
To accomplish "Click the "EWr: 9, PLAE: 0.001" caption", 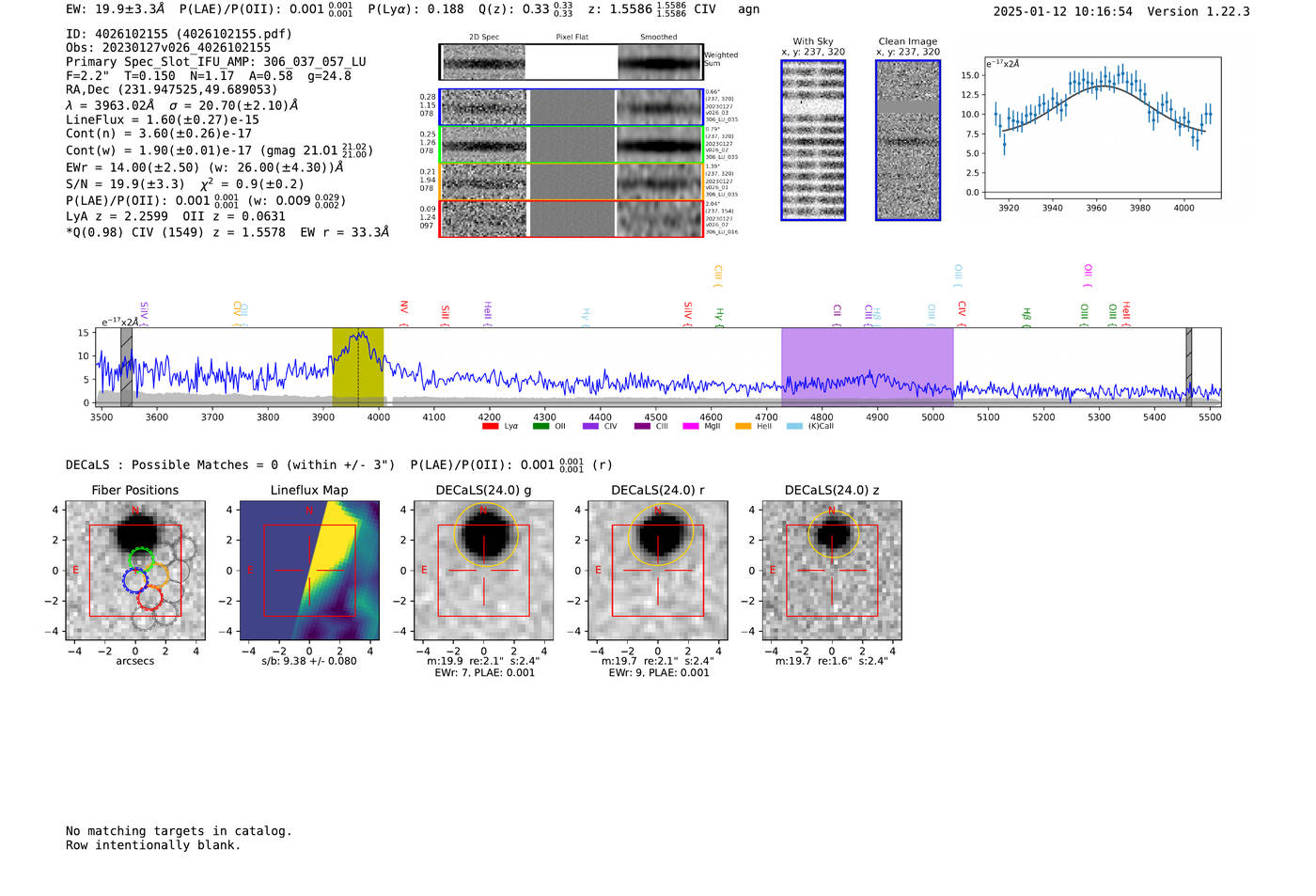I will tap(659, 673).
